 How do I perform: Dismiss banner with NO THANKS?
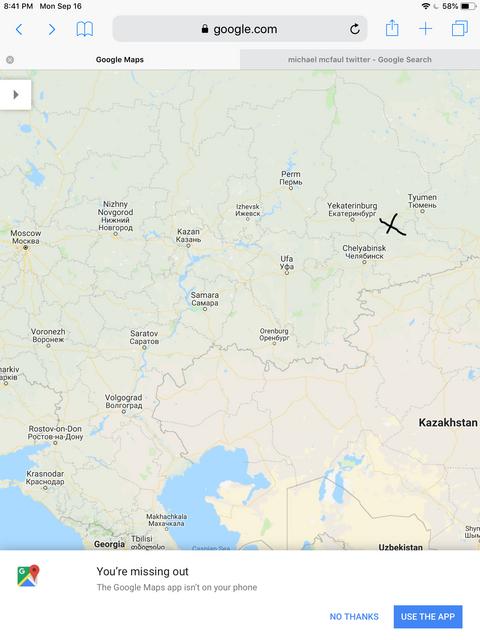coord(354,617)
